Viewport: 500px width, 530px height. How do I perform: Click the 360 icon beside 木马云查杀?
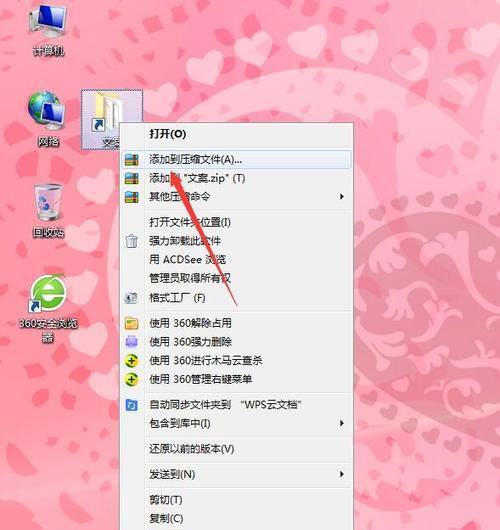(132, 361)
